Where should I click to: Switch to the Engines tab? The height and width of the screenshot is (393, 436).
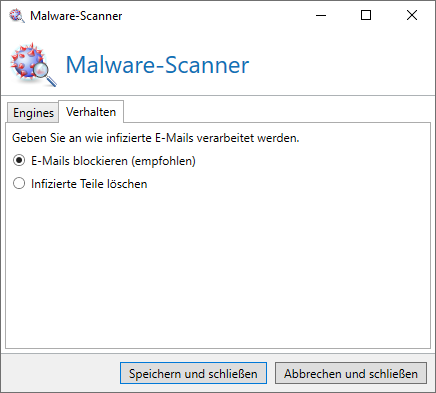tap(33, 113)
